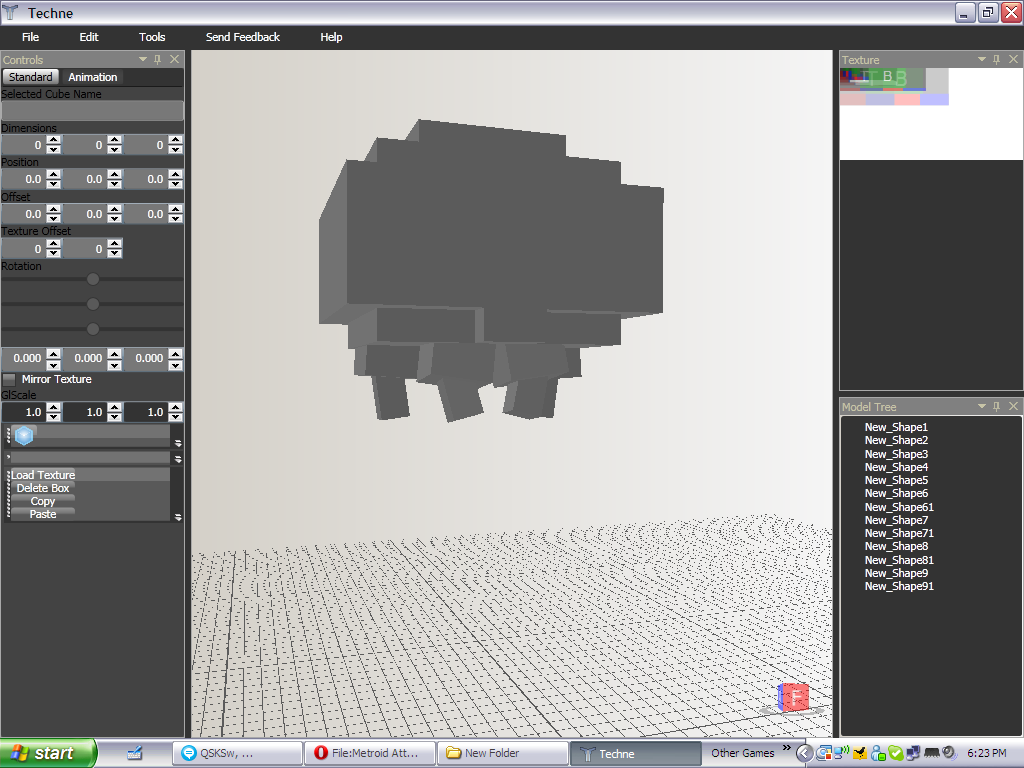Click the Load Texture button
Image resolution: width=1024 pixels, height=768 pixels.
[x=43, y=475]
